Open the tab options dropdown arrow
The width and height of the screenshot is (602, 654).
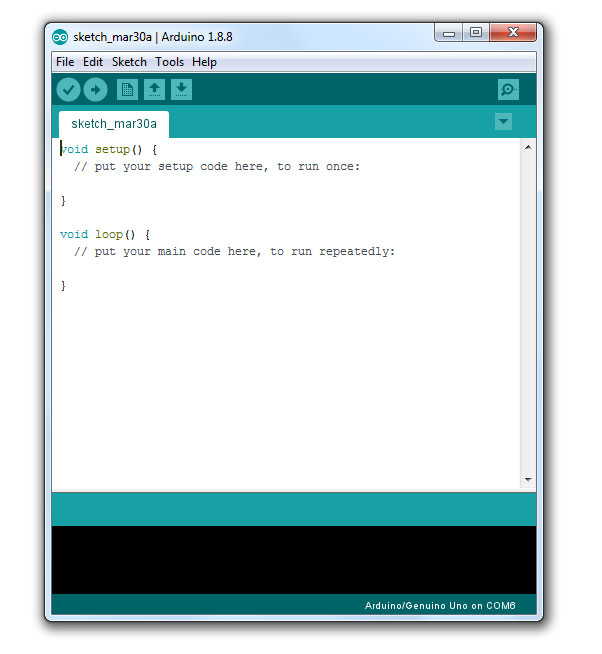pos(504,122)
